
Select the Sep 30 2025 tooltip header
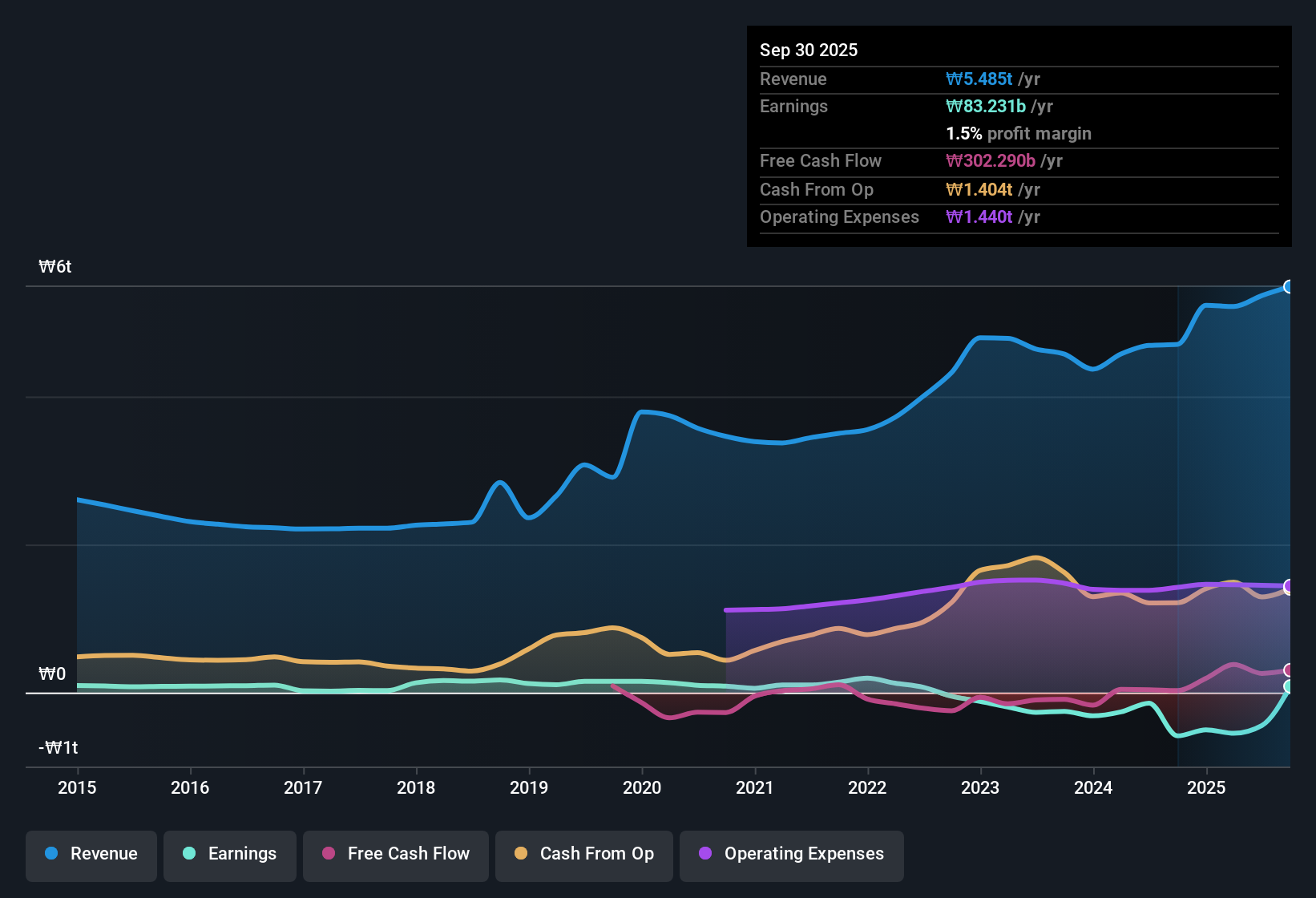809,50
